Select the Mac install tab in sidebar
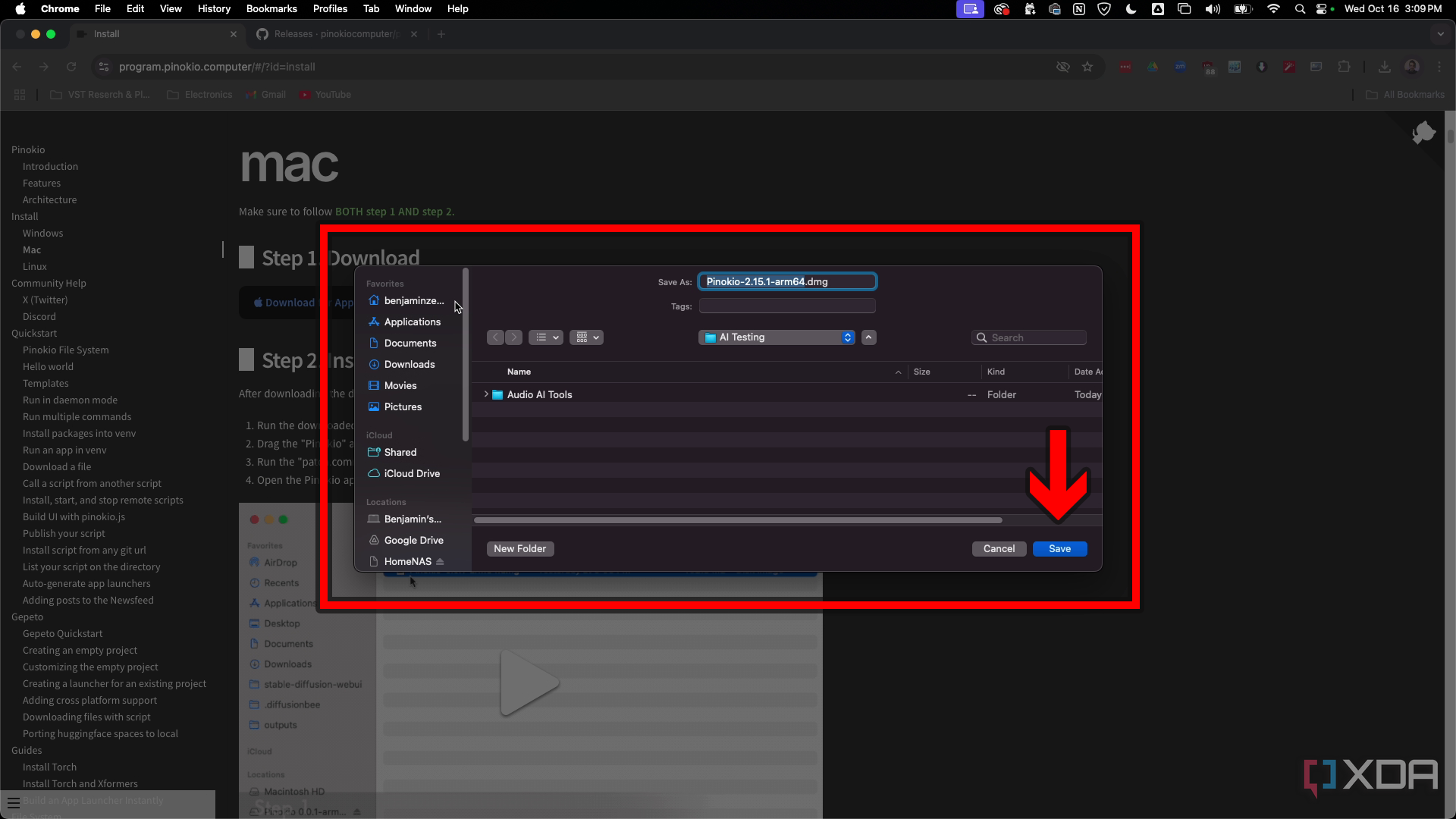 point(31,250)
